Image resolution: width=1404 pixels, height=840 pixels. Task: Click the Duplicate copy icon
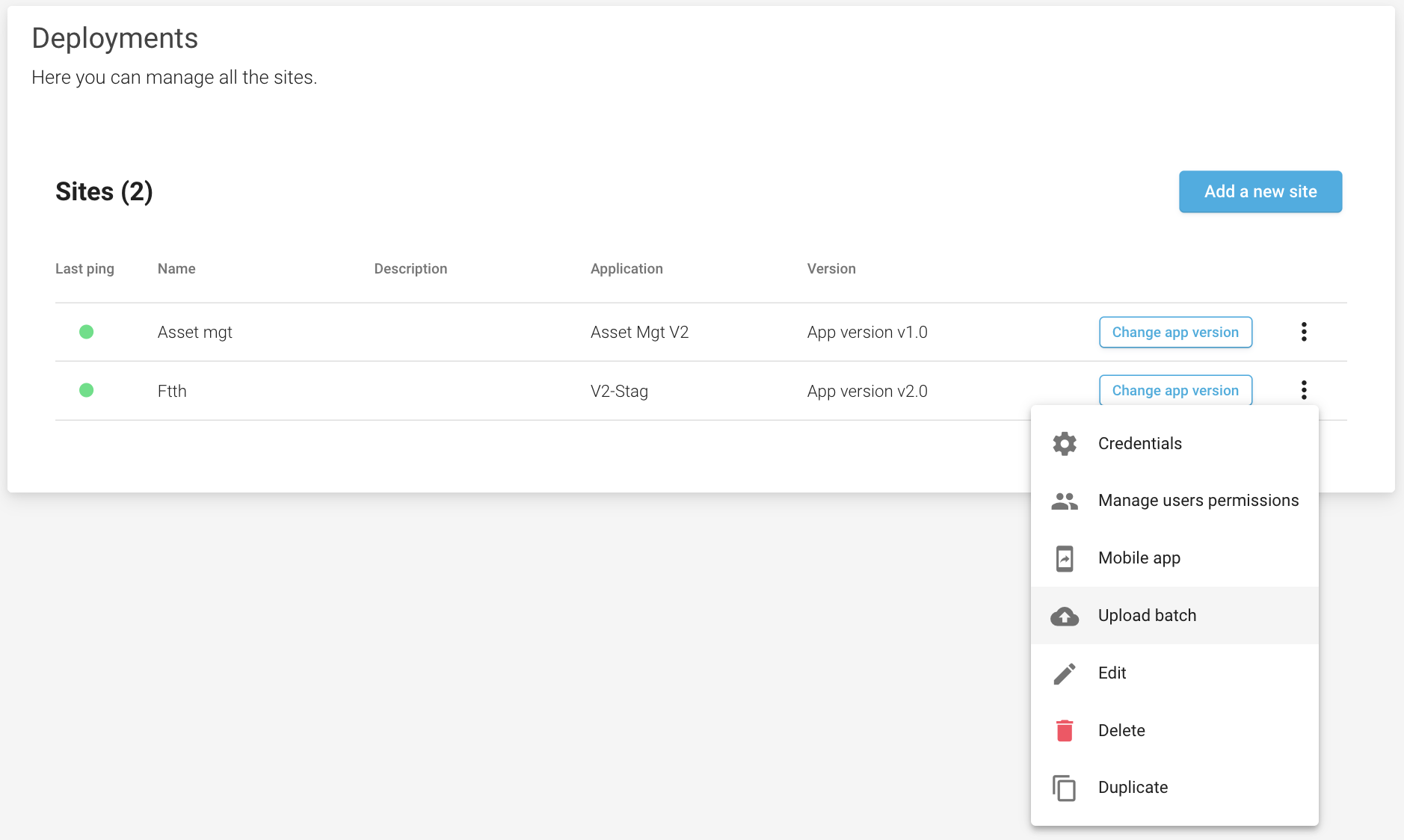1065,788
